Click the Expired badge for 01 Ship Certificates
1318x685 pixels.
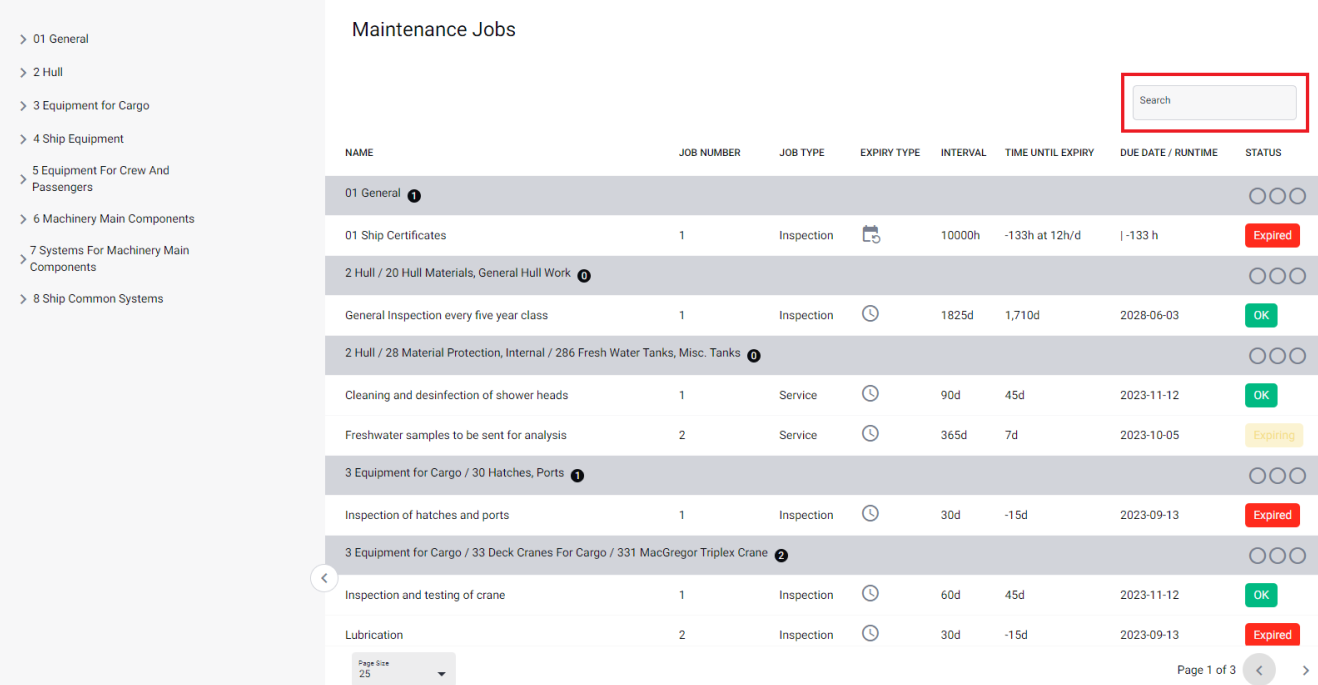tap(1272, 235)
